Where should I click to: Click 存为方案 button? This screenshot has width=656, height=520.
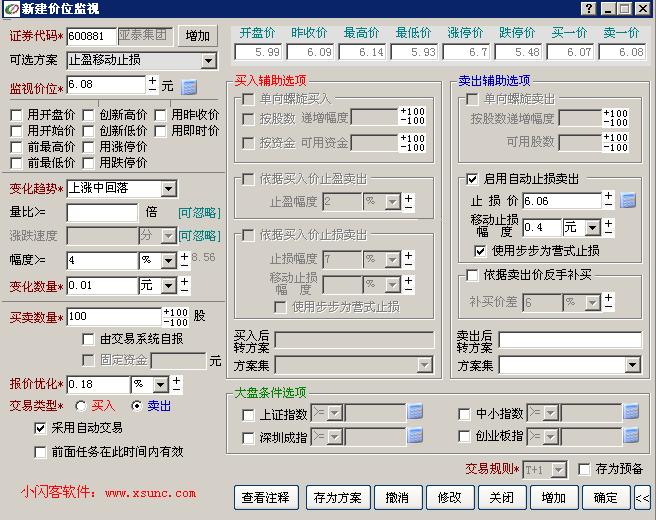pyautogui.click(x=338, y=497)
